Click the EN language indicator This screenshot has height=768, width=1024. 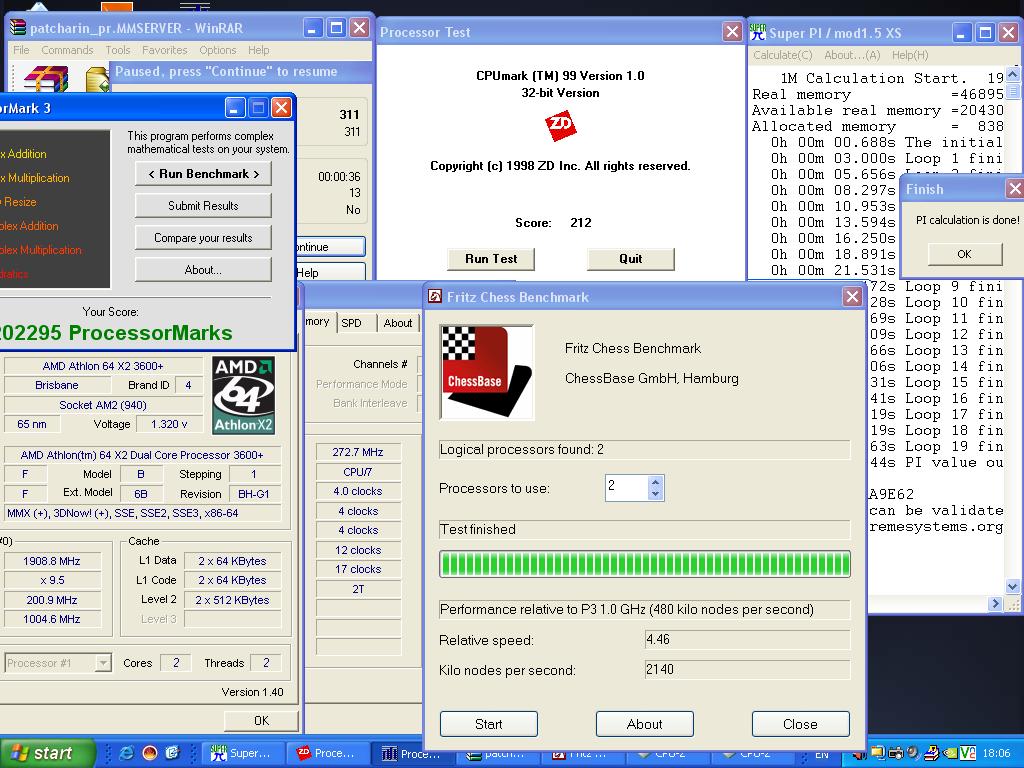tap(822, 755)
